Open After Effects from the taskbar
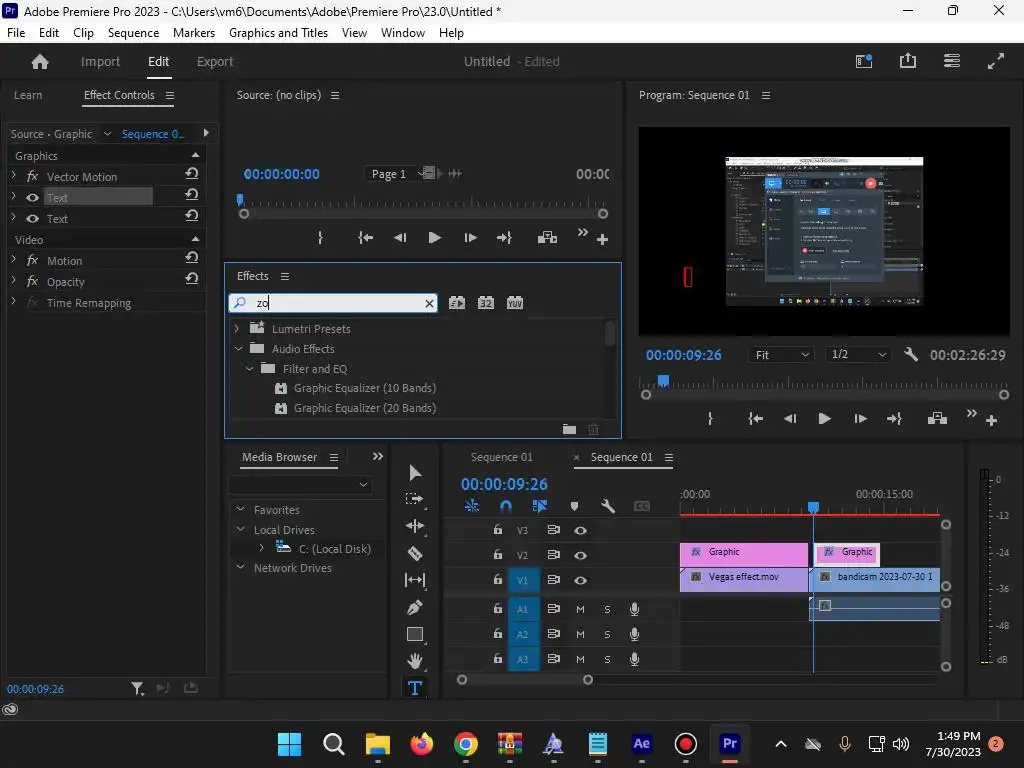 click(x=641, y=744)
